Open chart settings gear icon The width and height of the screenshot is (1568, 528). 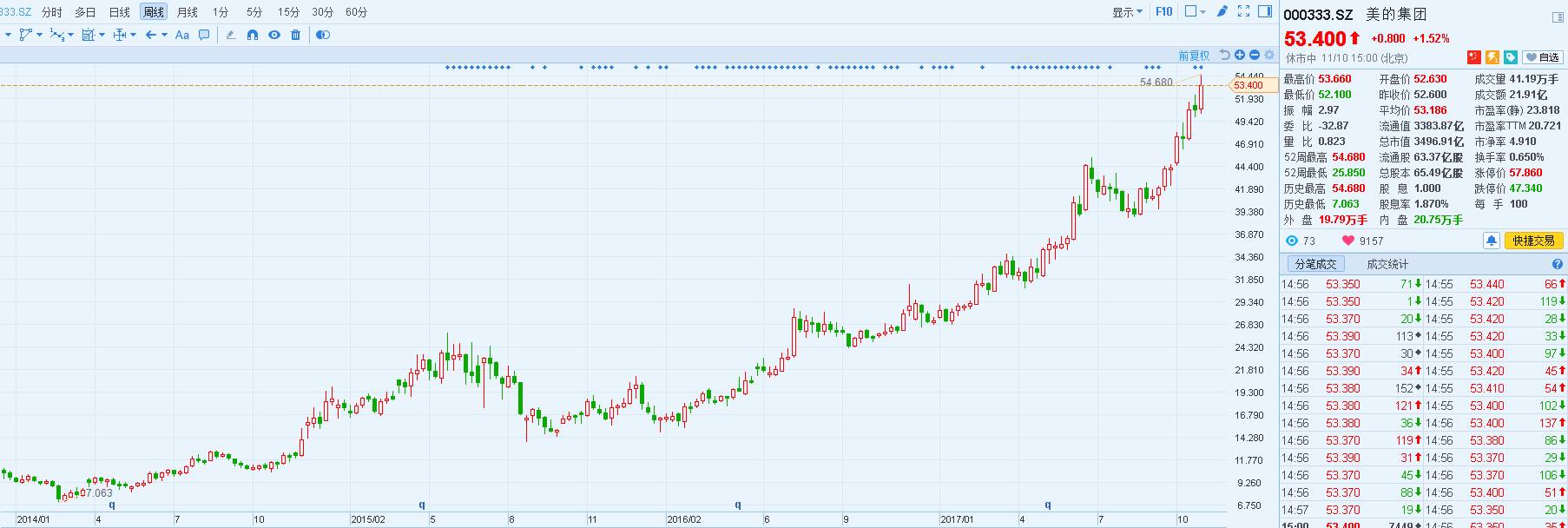(1268, 55)
